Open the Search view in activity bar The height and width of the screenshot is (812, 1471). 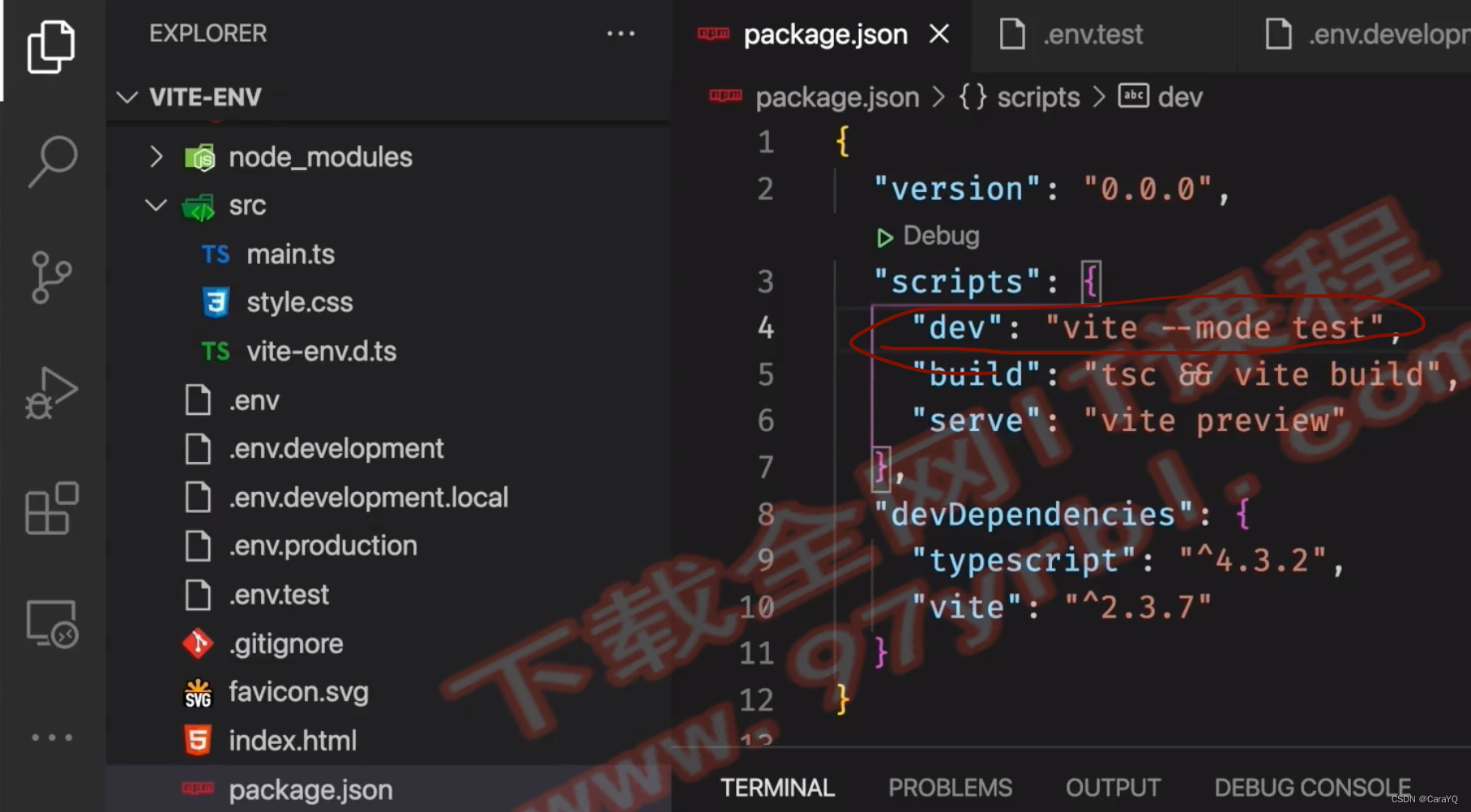pos(52,161)
